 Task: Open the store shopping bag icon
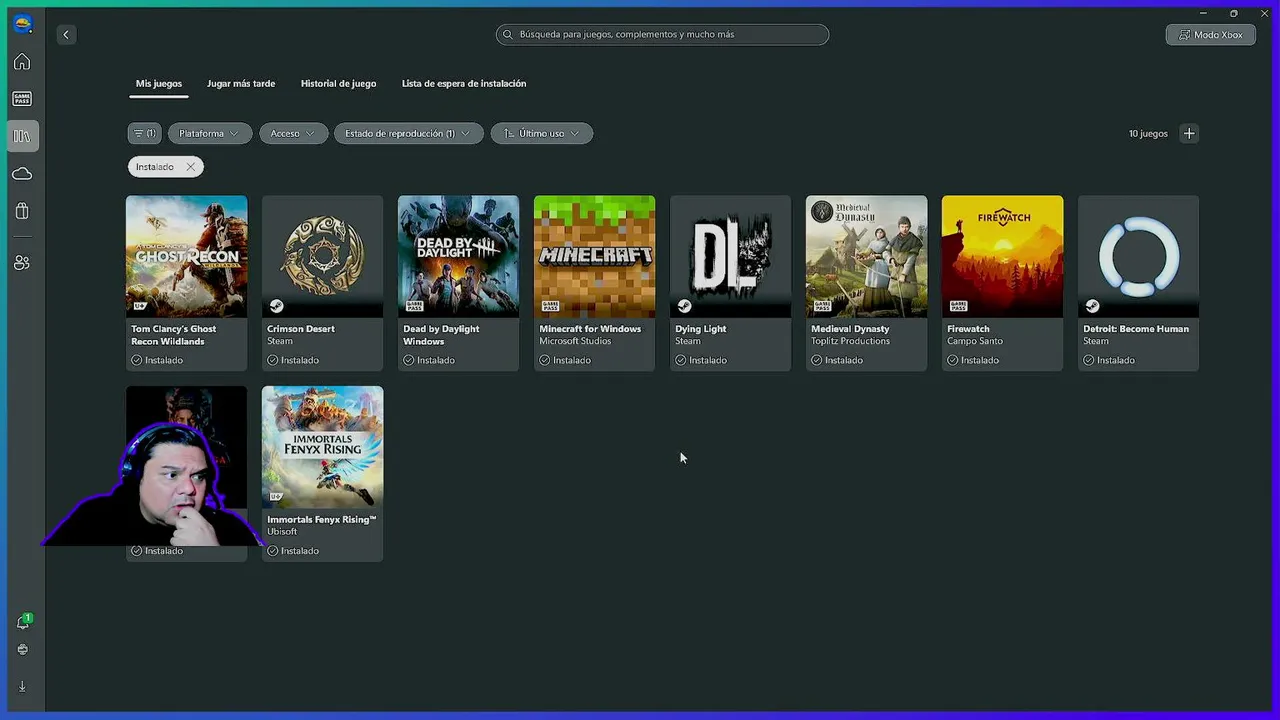click(x=22, y=211)
